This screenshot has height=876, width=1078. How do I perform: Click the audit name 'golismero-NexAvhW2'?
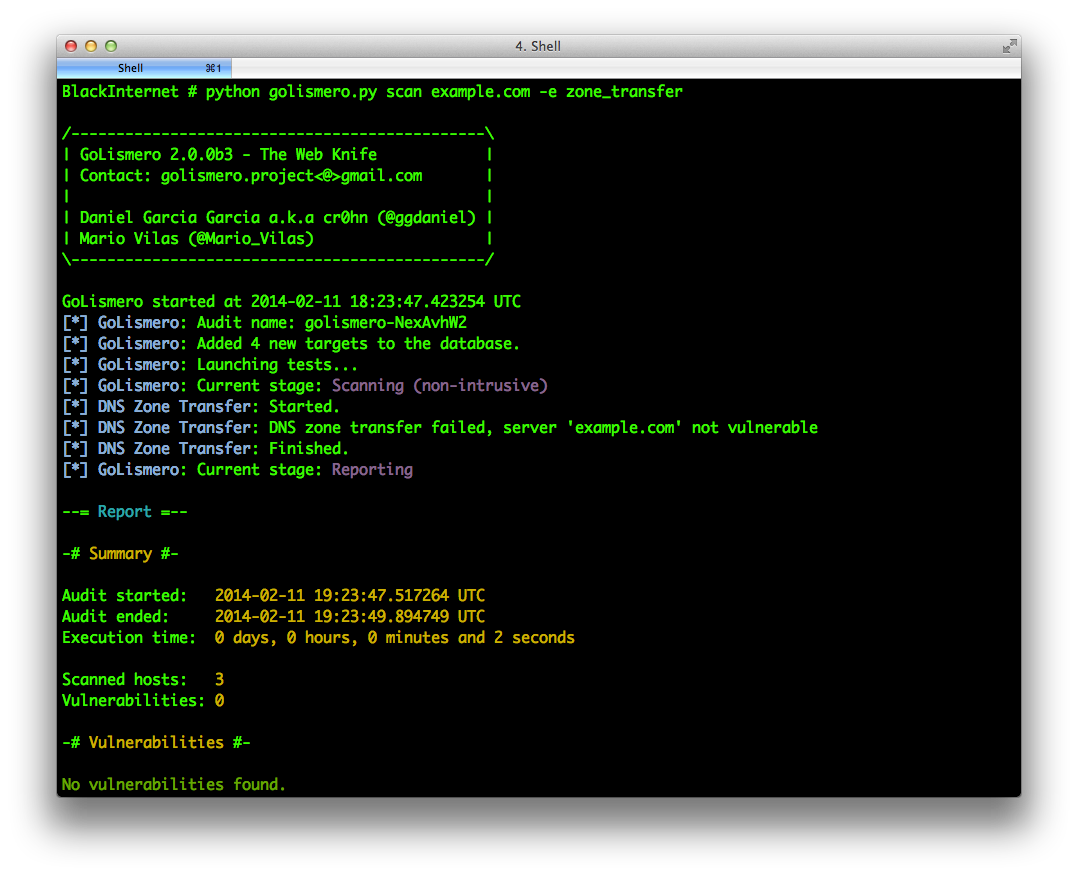click(x=386, y=322)
